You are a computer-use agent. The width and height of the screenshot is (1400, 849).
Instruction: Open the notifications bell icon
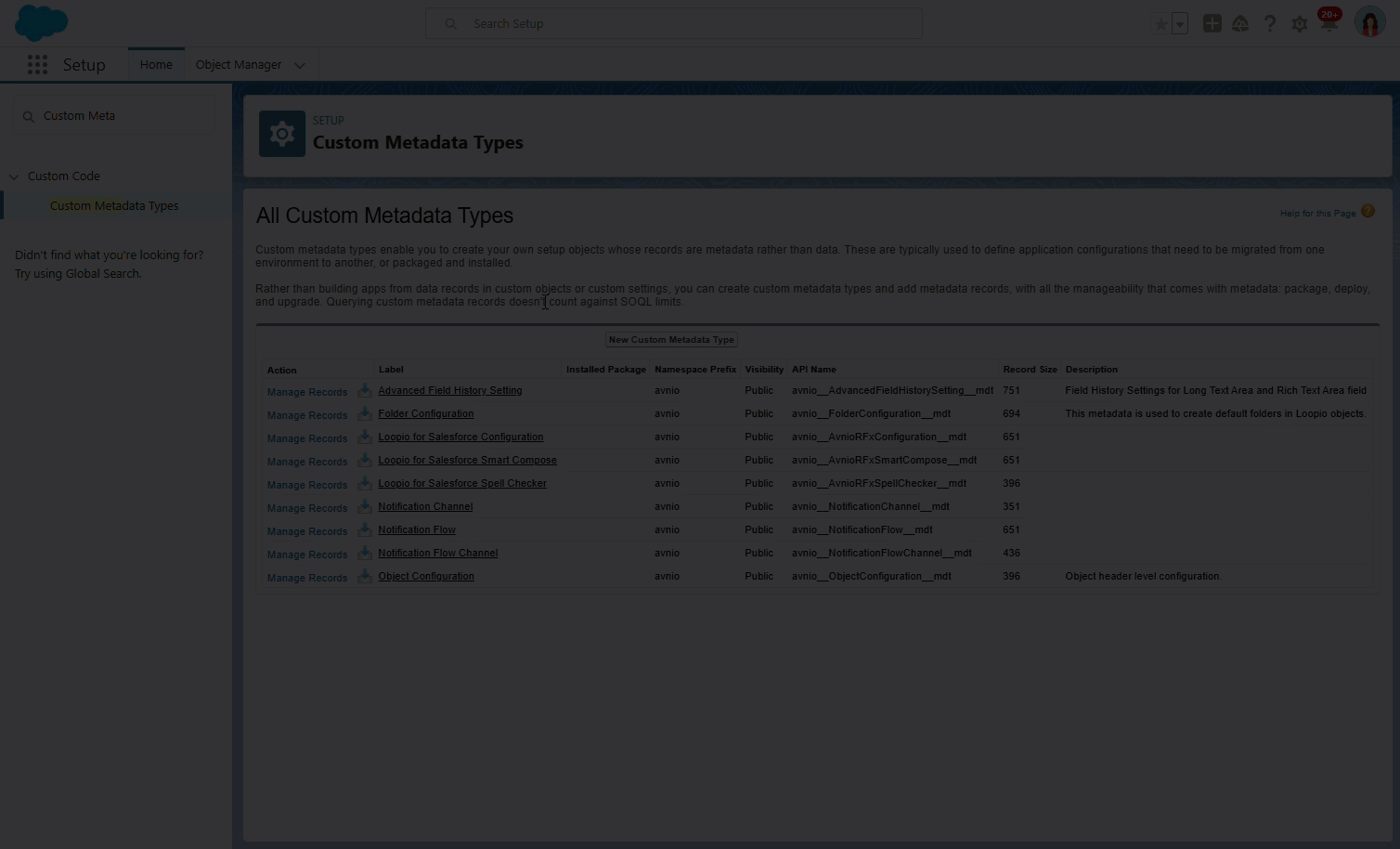[1329, 22]
